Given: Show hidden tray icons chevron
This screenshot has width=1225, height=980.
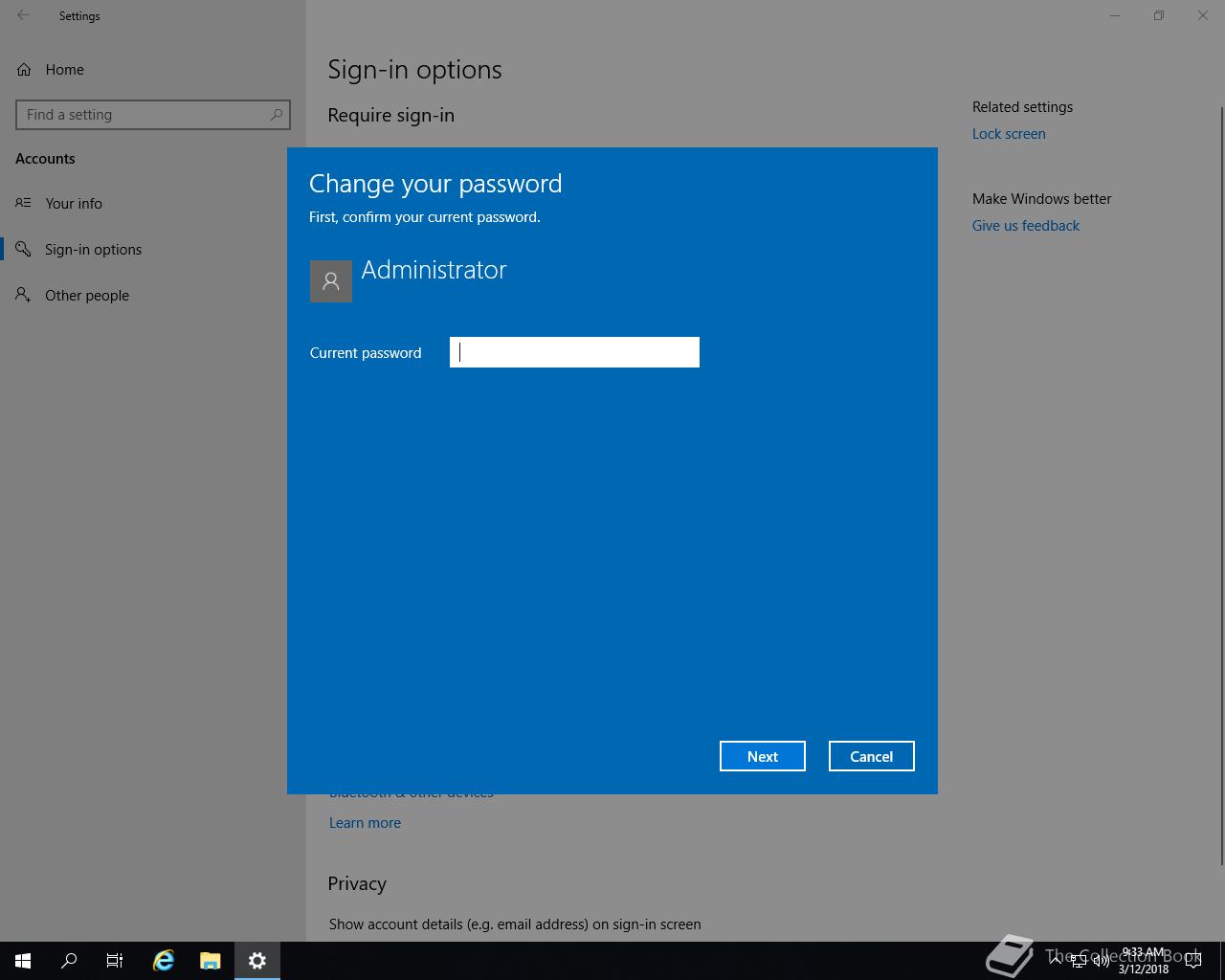Looking at the screenshot, I should pyautogui.click(x=1055, y=961).
